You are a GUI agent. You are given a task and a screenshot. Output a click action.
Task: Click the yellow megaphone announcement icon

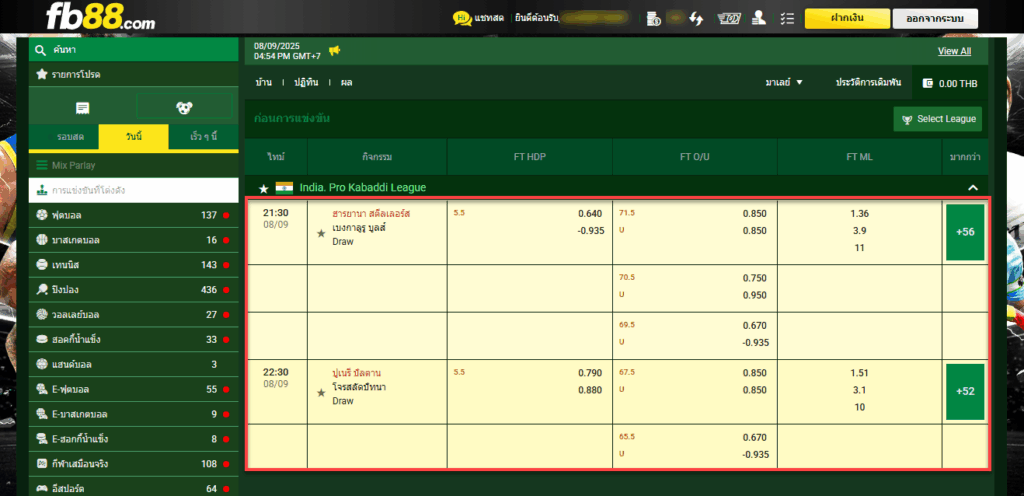pos(334,51)
